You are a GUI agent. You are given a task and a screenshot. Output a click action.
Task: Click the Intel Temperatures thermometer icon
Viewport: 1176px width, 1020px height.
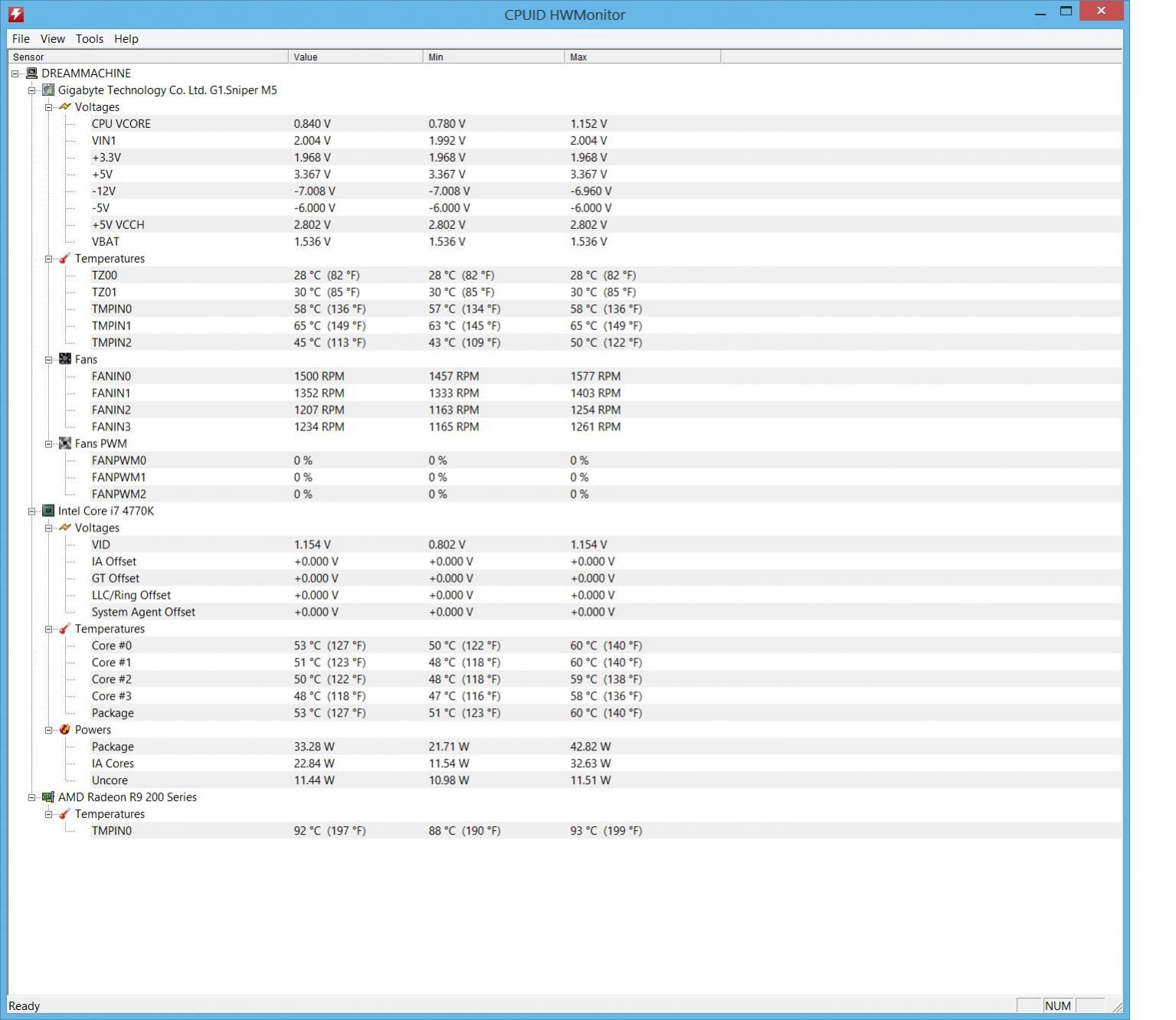pos(65,629)
